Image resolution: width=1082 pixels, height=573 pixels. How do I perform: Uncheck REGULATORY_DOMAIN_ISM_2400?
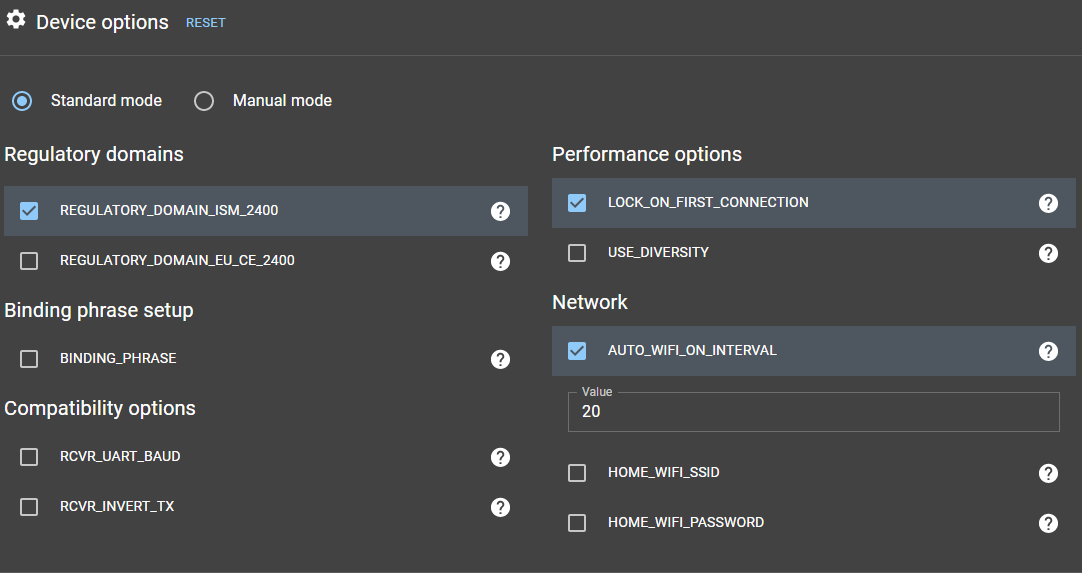point(29,211)
